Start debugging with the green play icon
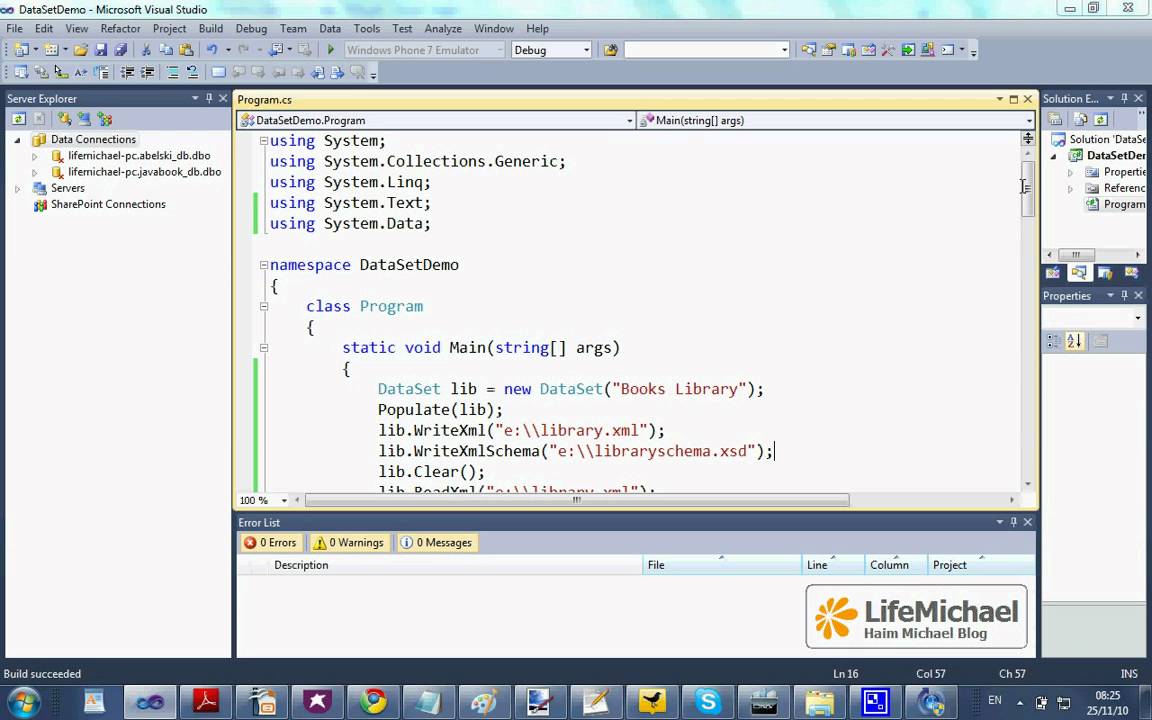1152x720 pixels. (331, 49)
